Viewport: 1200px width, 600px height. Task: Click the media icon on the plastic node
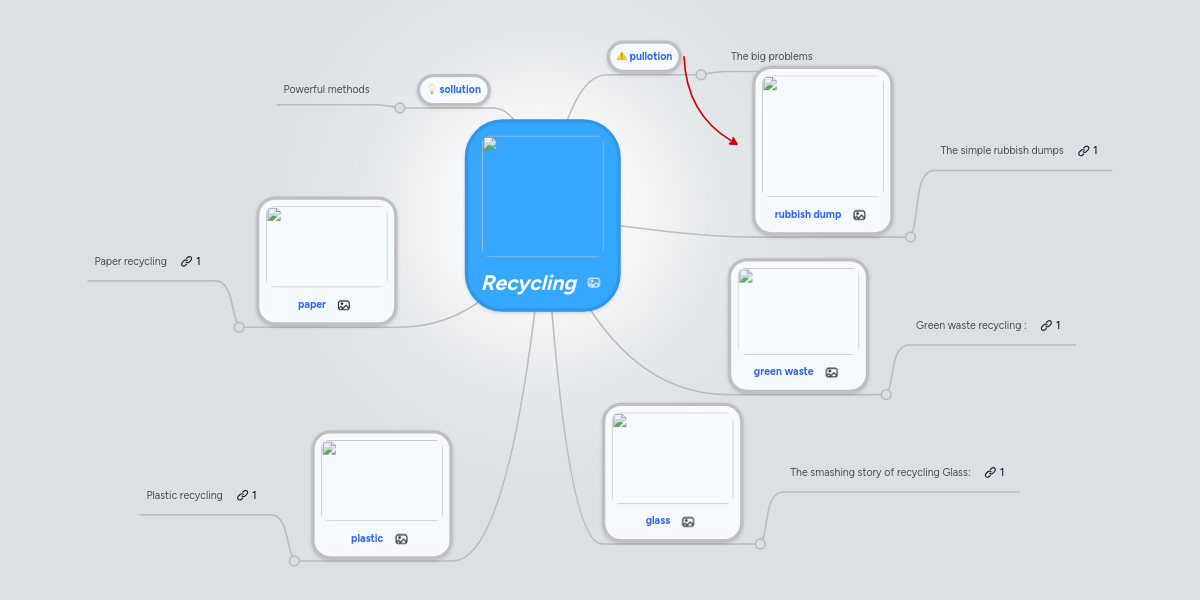click(400, 538)
